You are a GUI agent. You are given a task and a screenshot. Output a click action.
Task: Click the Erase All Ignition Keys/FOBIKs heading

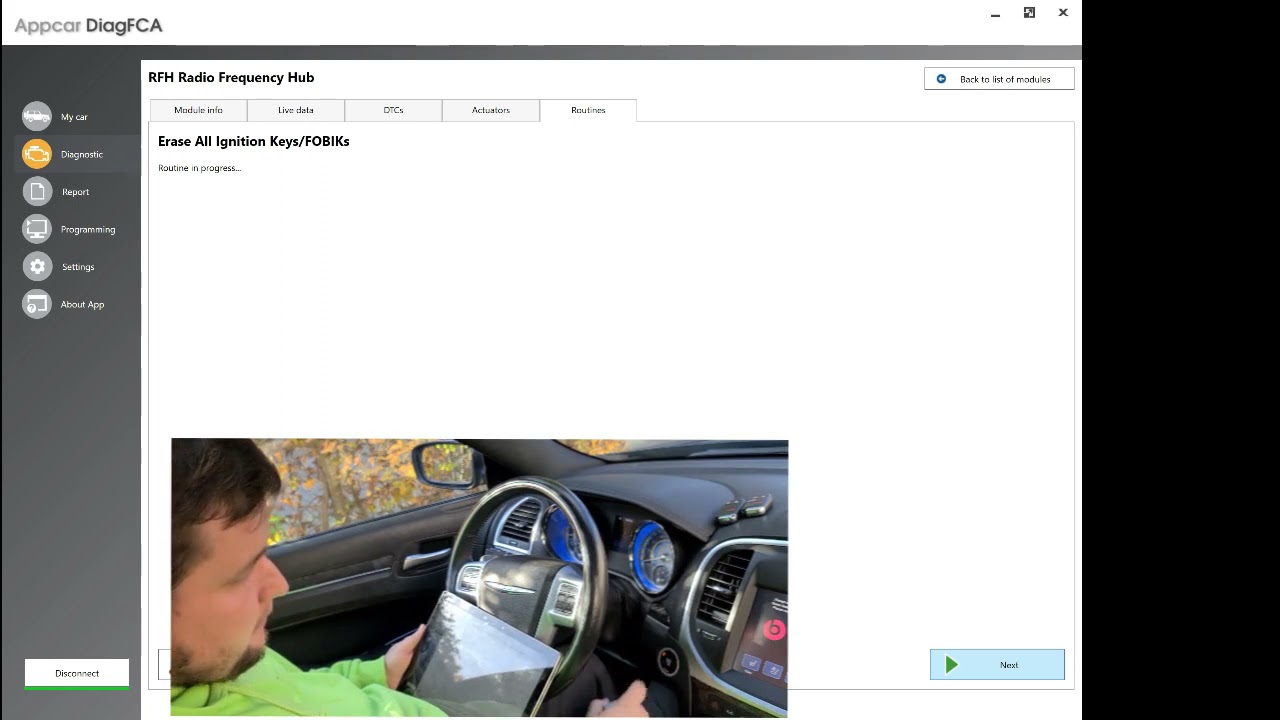tap(253, 141)
